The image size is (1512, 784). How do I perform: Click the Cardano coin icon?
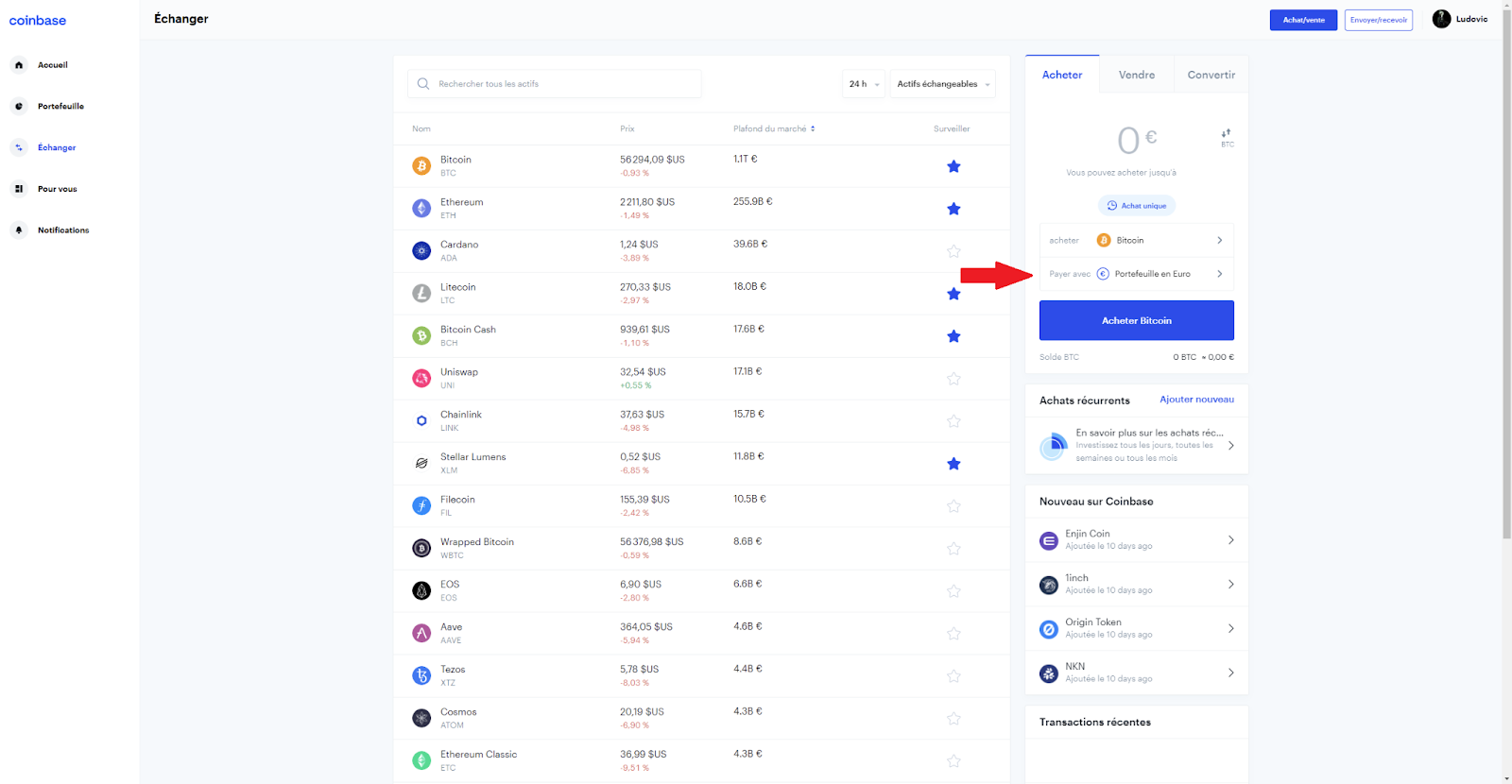[x=421, y=251]
